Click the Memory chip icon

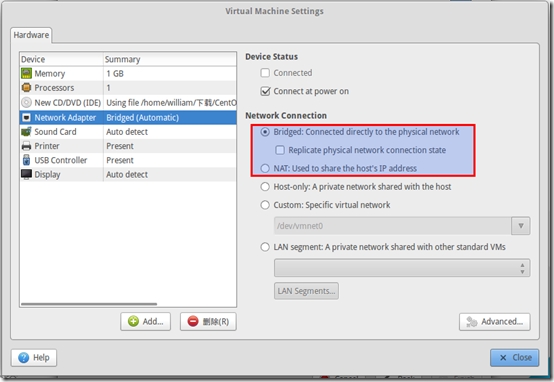(26, 74)
